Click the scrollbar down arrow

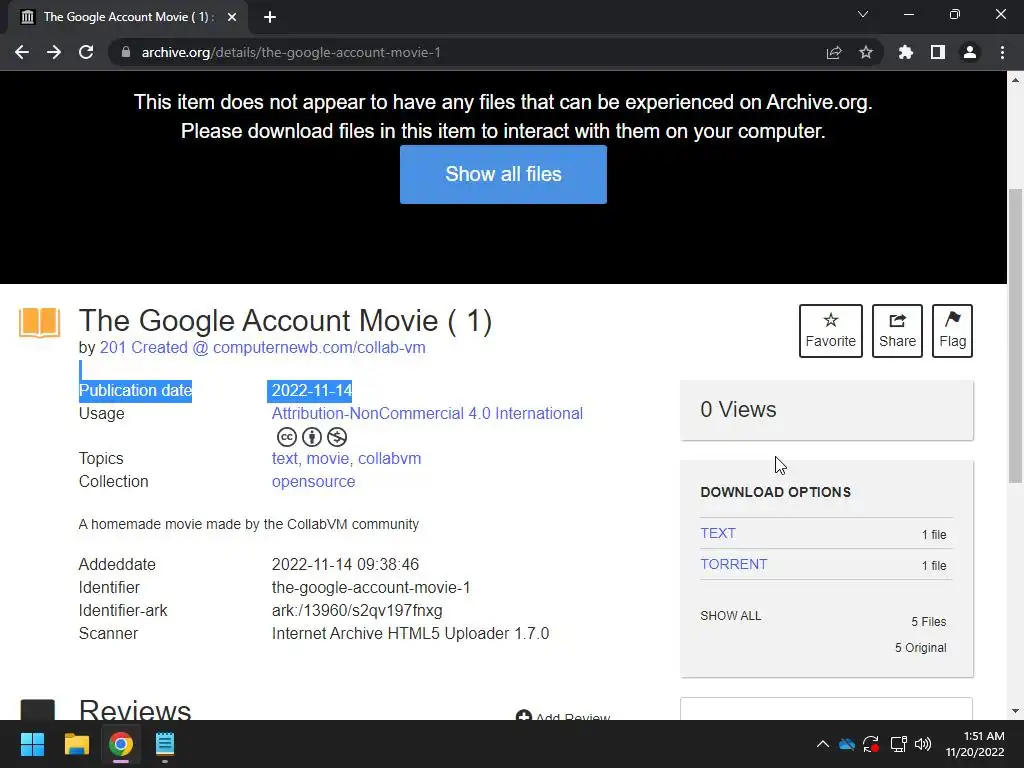click(1015, 711)
